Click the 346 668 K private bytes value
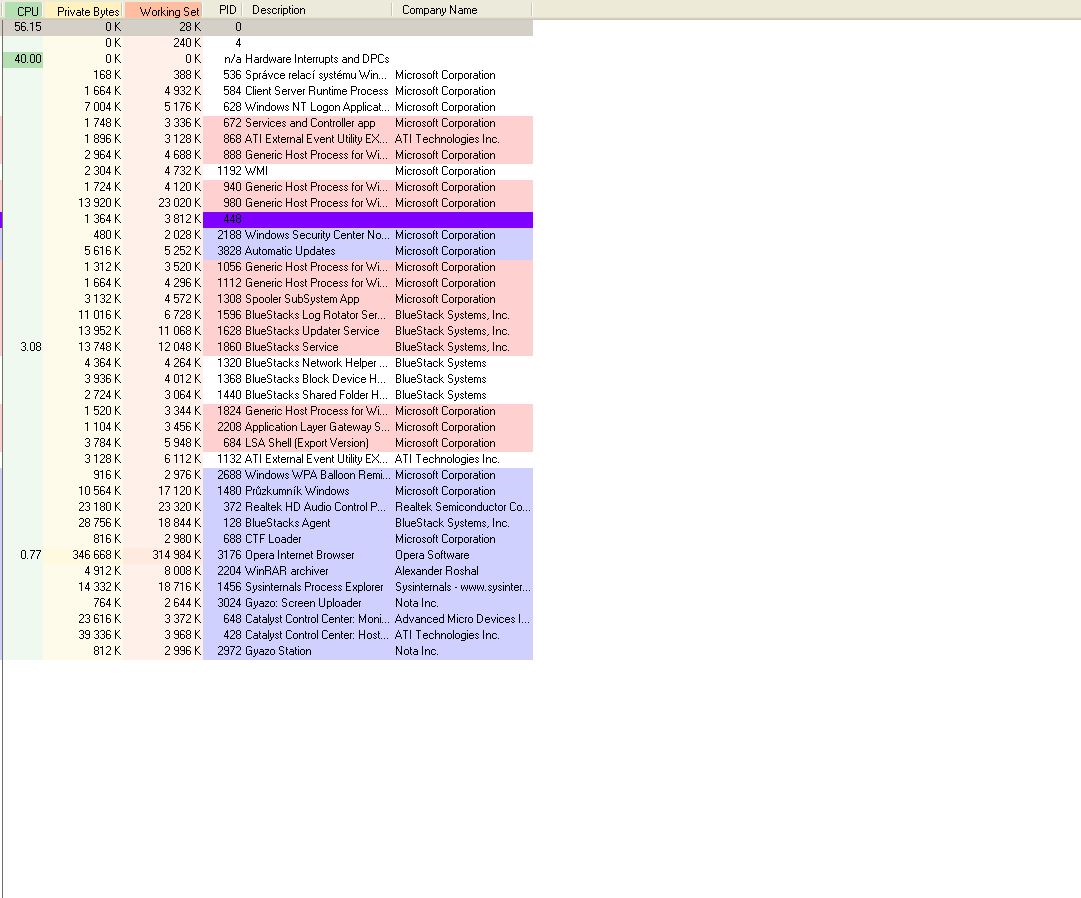This screenshot has height=898, width=1081. (97, 555)
